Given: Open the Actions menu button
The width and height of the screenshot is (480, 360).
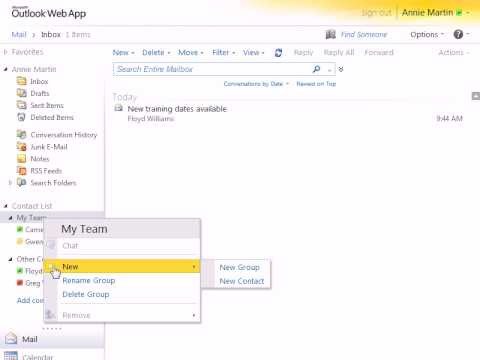Looking at the screenshot, I should (454, 53).
